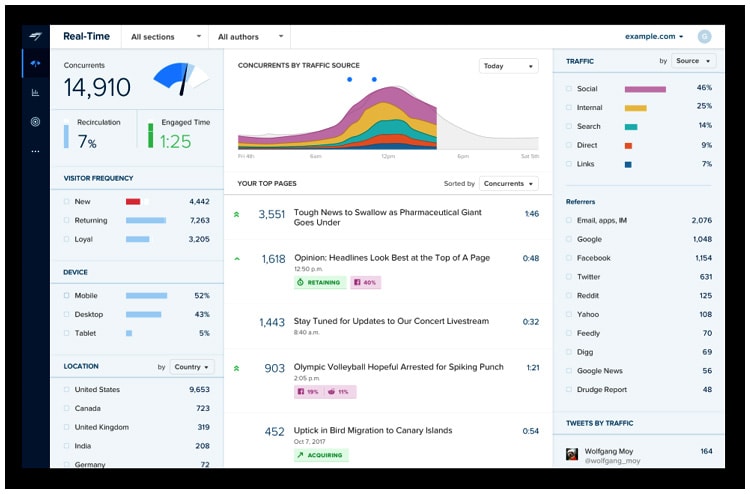750x494 pixels.
Task: Open Stay Tuned for Updates article
Action: (x=391, y=321)
